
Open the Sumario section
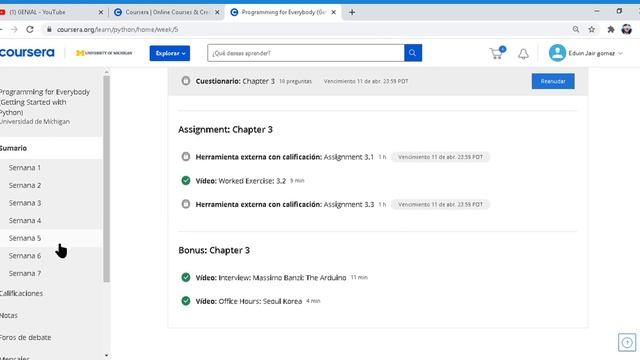pos(13,148)
